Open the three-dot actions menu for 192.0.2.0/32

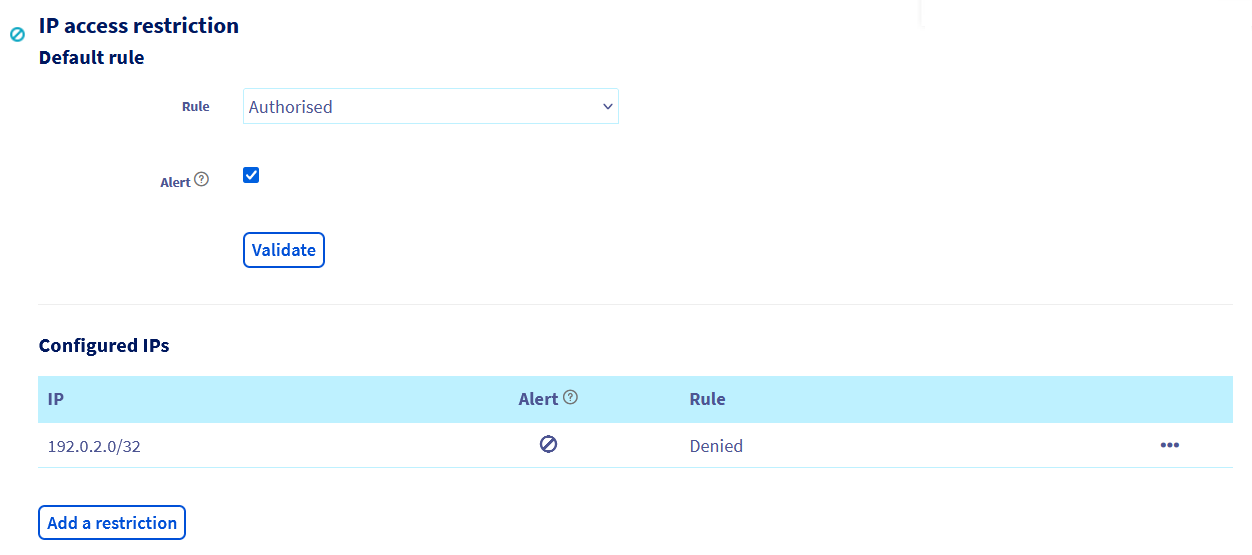click(x=1169, y=445)
